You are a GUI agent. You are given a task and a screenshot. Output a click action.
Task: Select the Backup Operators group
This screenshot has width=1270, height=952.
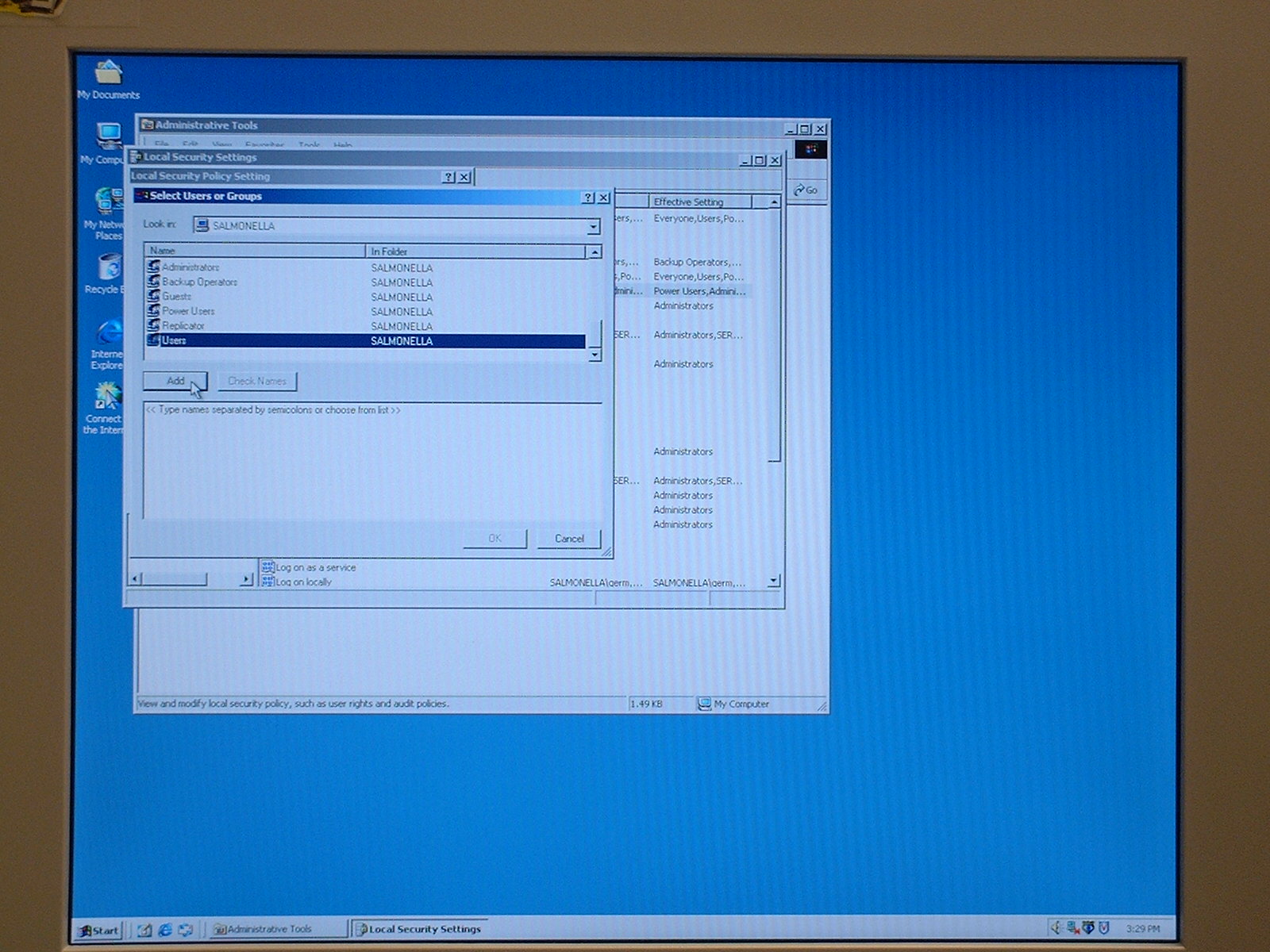click(x=199, y=282)
